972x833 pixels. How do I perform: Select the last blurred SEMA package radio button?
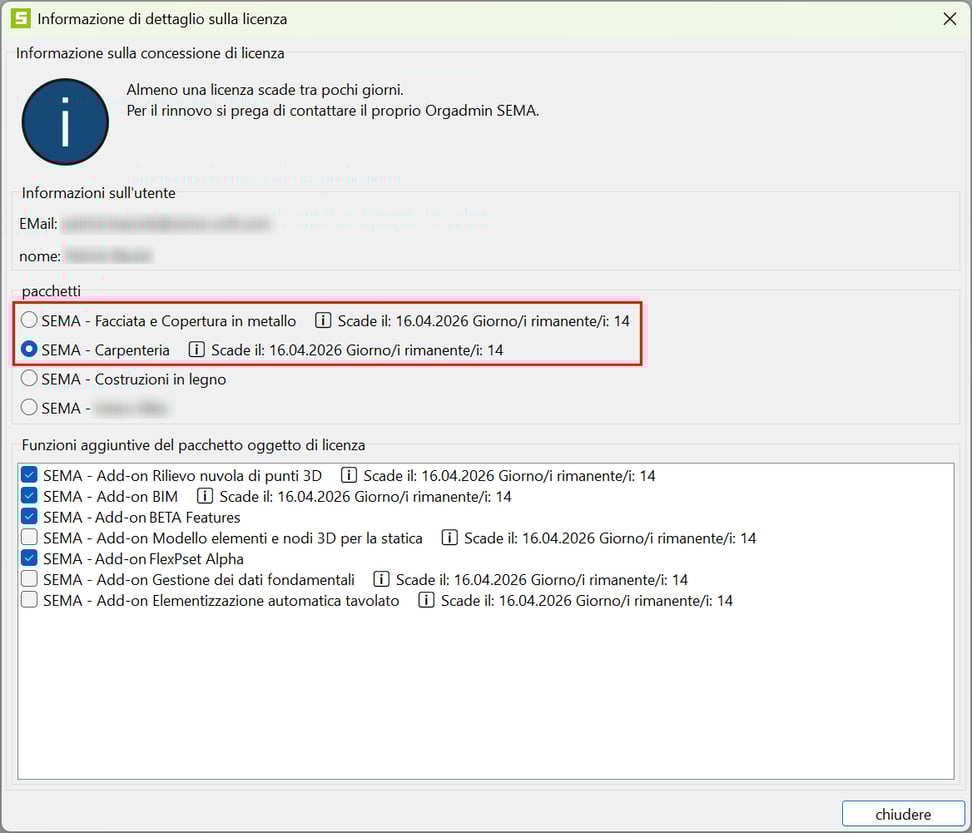(x=30, y=408)
